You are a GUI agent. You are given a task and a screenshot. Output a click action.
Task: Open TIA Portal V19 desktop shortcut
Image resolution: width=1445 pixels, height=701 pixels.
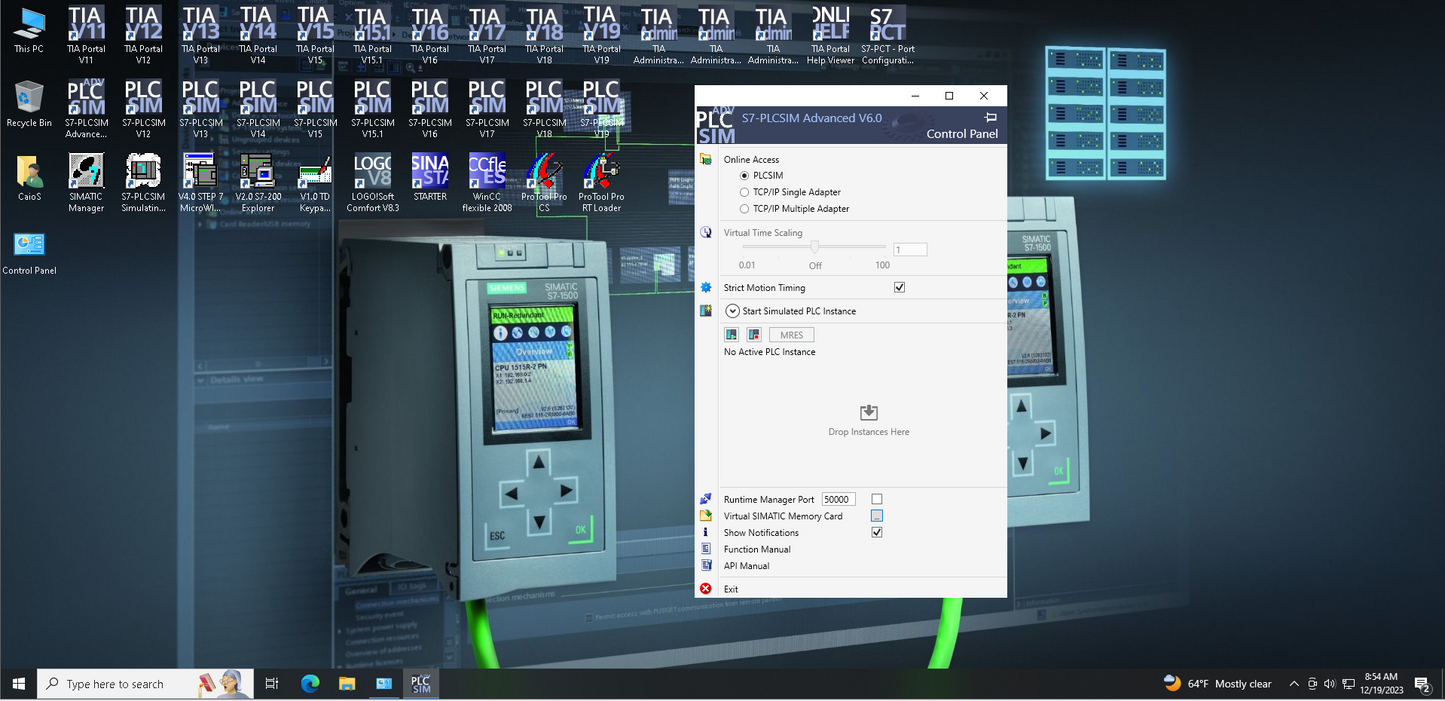coord(601,34)
